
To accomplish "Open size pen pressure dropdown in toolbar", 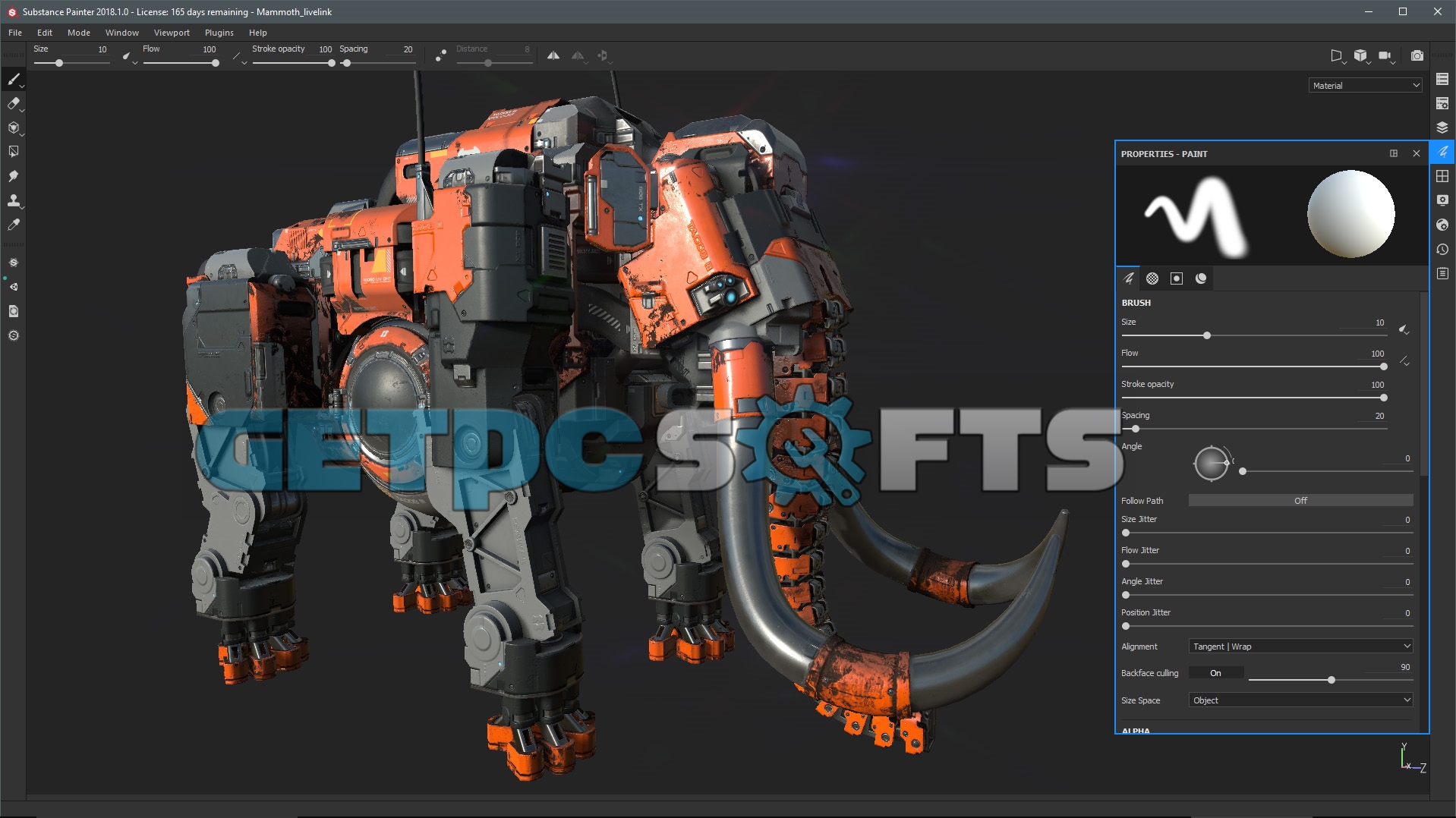I will click(130, 56).
